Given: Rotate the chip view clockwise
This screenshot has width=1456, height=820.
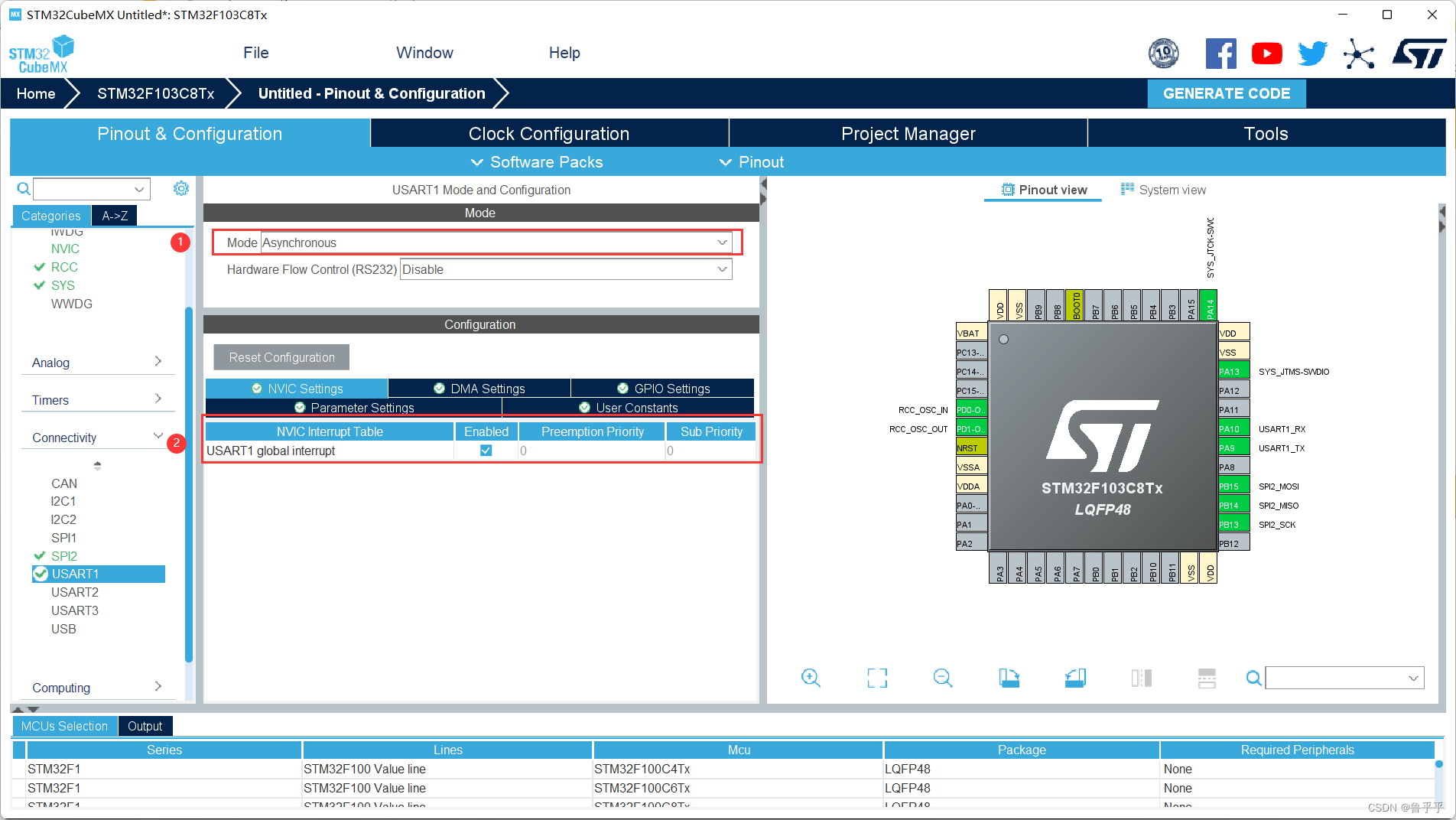Looking at the screenshot, I should [x=1009, y=678].
